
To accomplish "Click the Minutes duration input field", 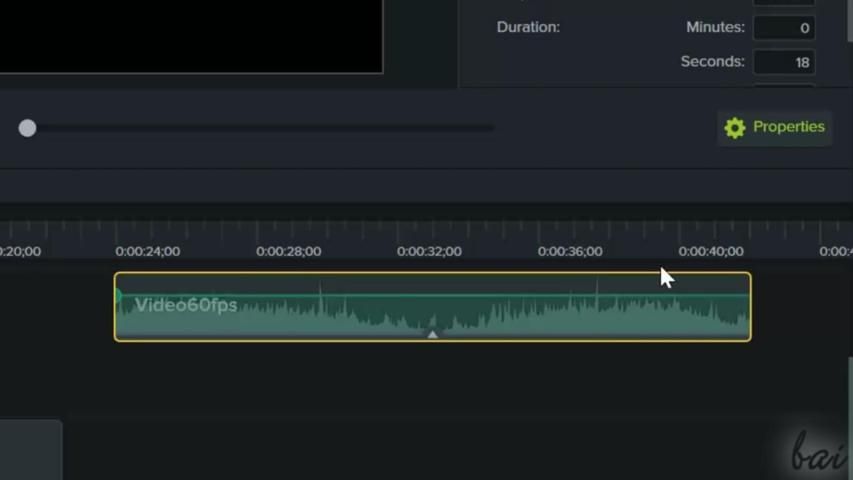I will 783,28.
